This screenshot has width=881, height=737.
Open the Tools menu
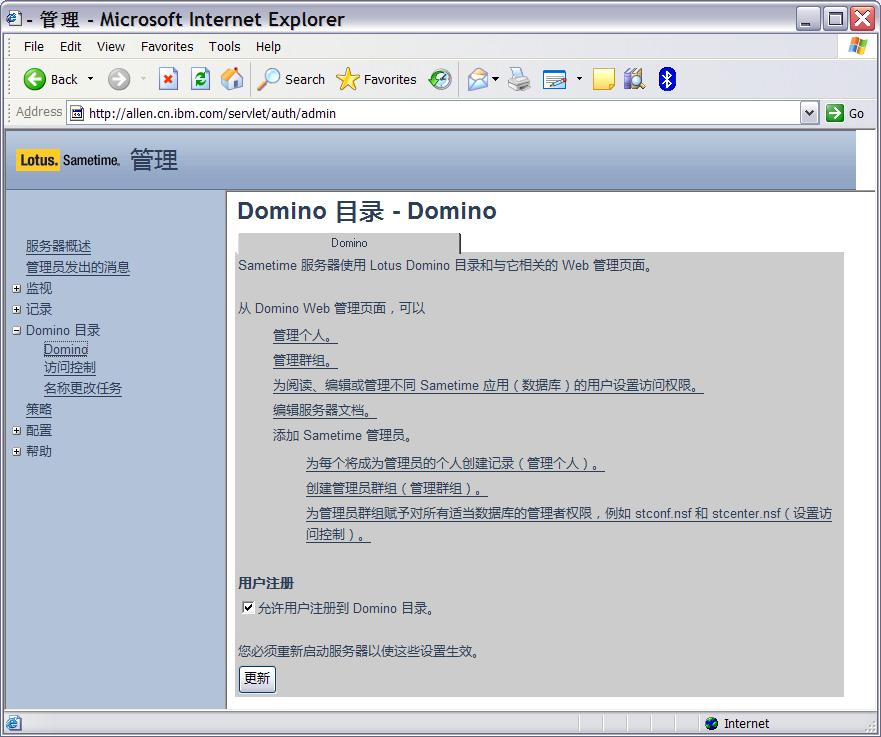pos(224,47)
